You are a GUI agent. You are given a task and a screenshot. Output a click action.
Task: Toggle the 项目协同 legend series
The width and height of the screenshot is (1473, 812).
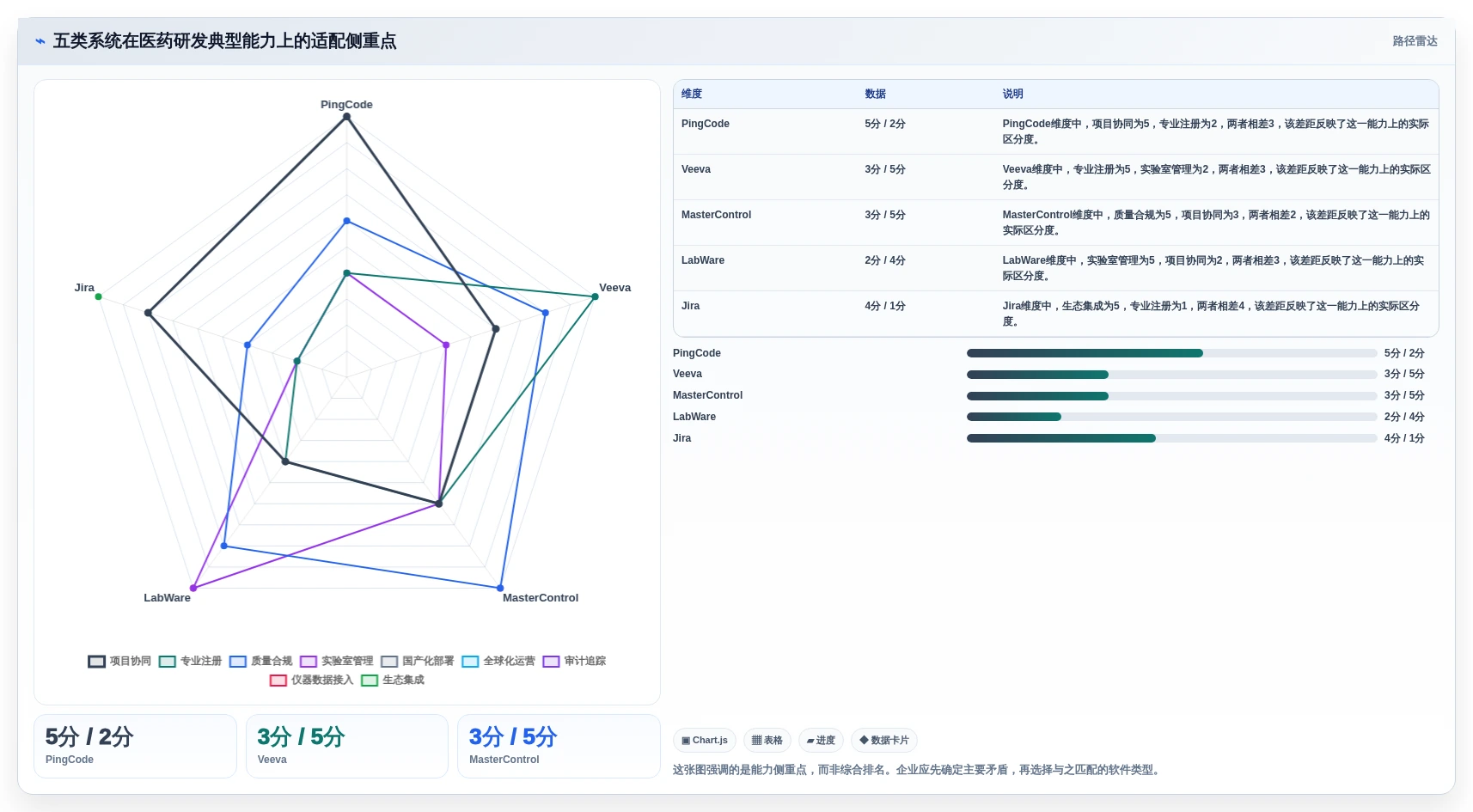119,661
